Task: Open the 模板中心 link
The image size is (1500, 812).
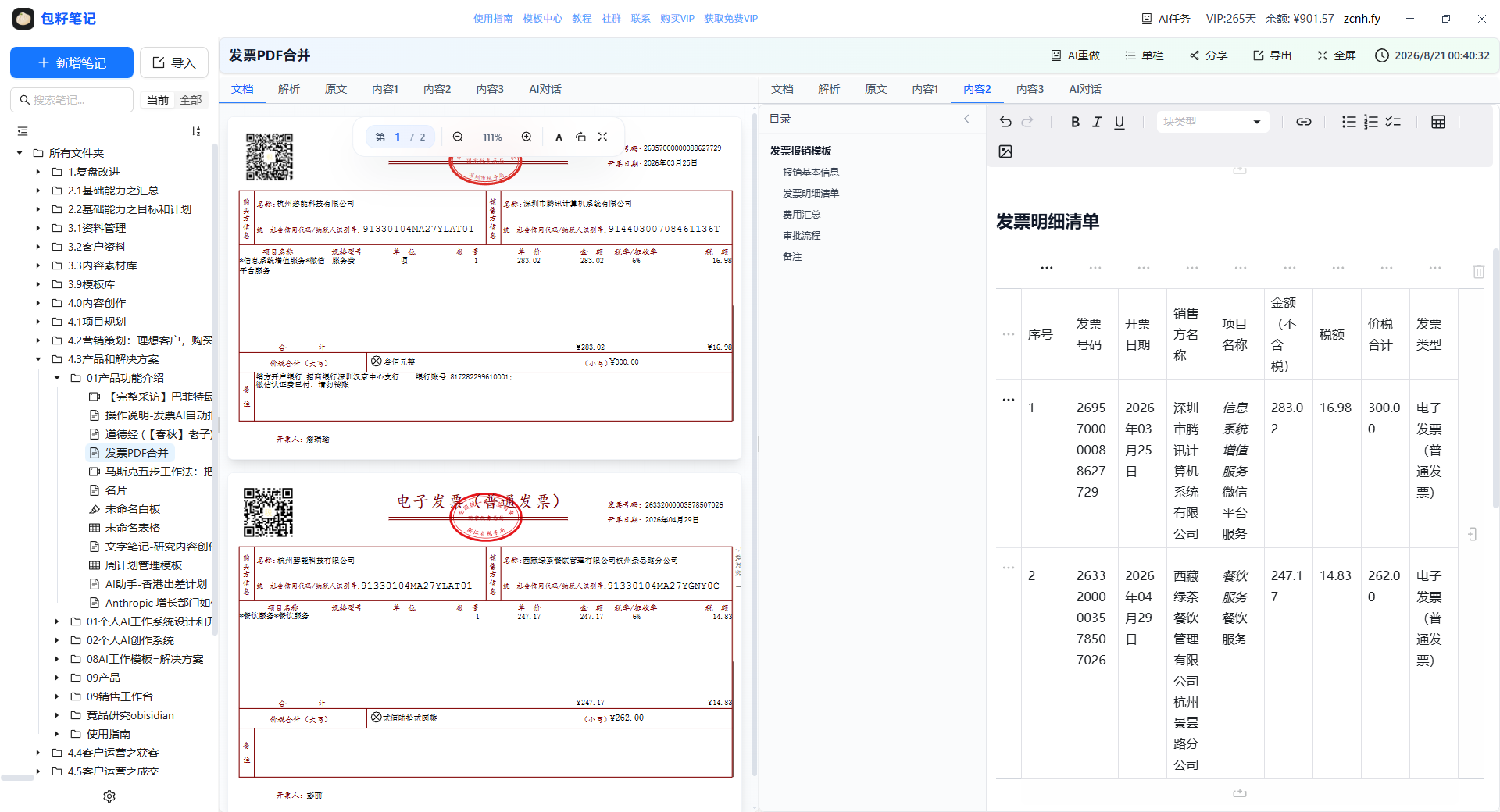Action: coord(542,19)
